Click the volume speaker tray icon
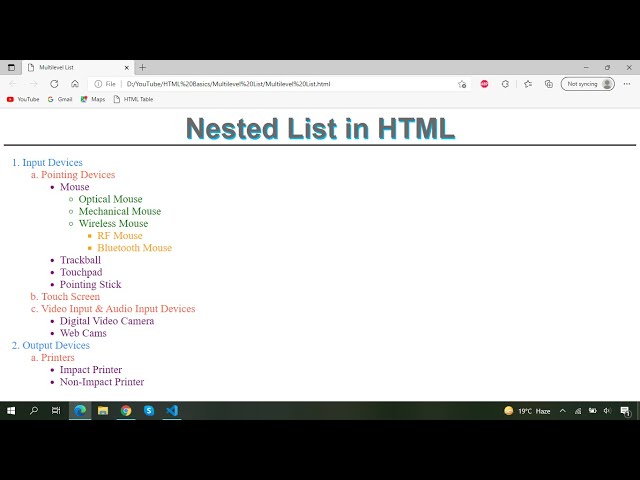The width and height of the screenshot is (640, 480). [607, 411]
